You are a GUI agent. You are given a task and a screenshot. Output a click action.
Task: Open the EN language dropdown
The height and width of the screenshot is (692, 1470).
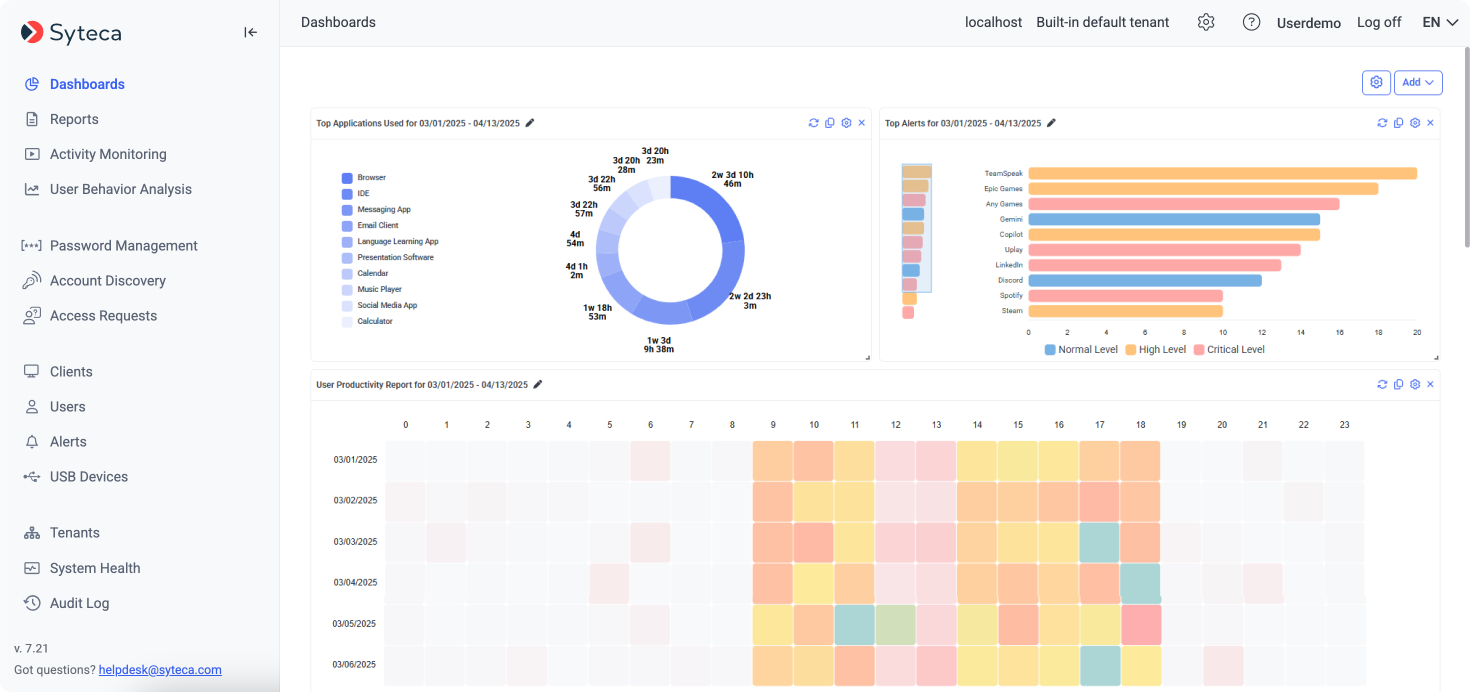[x=1440, y=21]
